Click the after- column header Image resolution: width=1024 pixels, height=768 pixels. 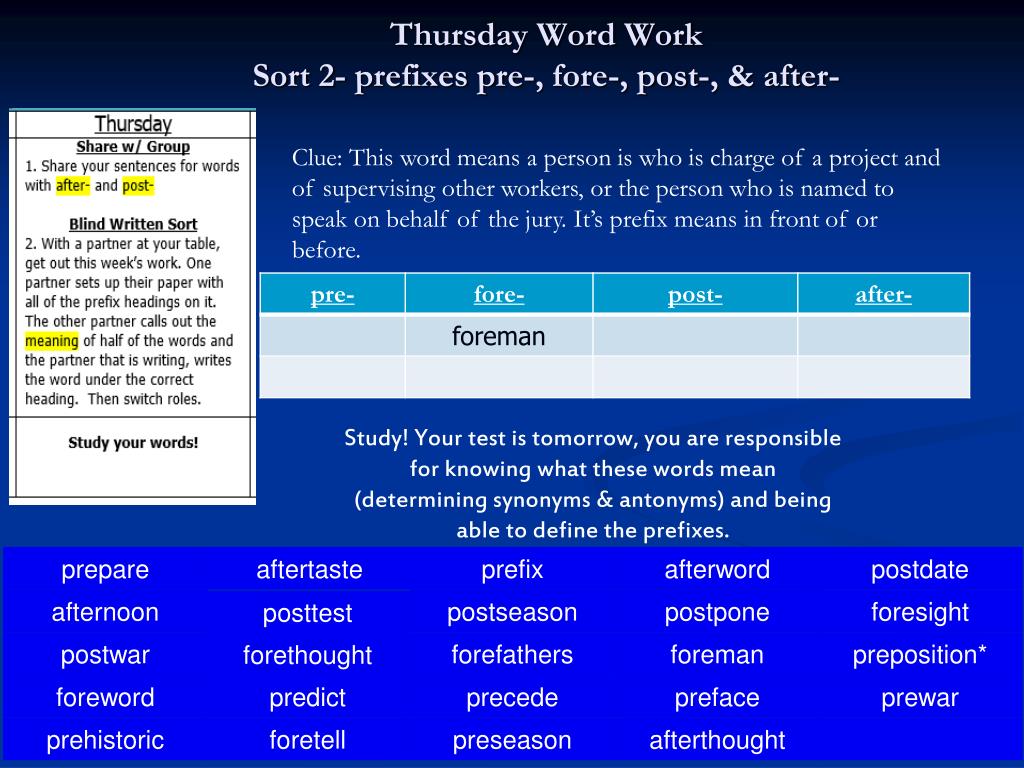[x=884, y=295]
